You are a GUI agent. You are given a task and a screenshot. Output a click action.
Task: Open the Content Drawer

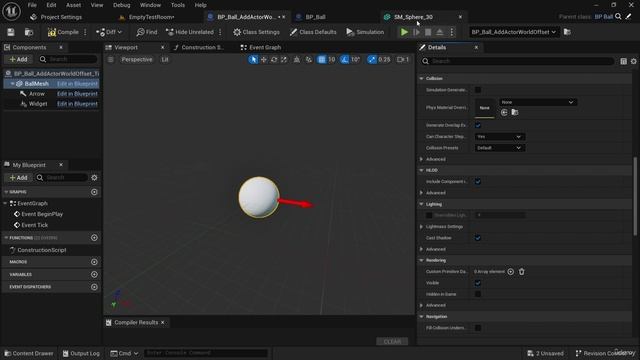pos(29,353)
